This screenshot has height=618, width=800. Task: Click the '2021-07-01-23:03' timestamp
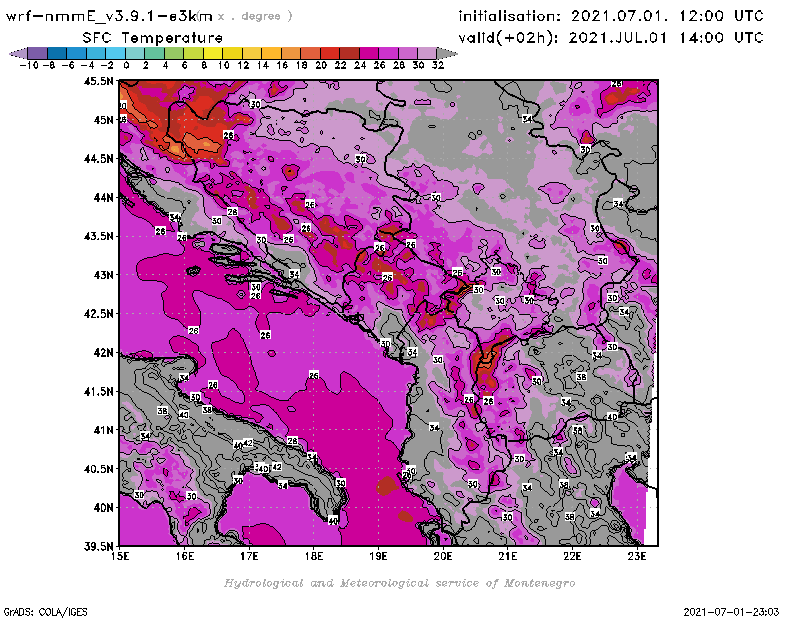click(731, 612)
